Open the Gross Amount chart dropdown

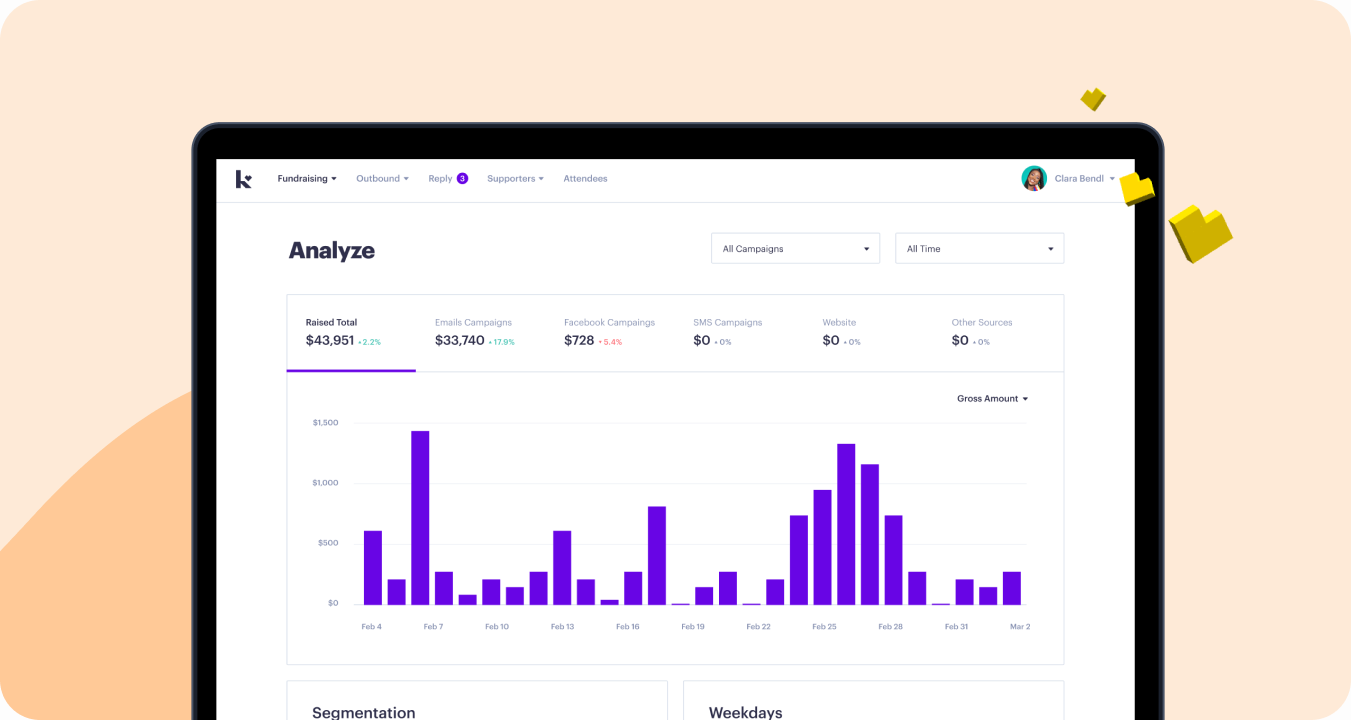992,399
